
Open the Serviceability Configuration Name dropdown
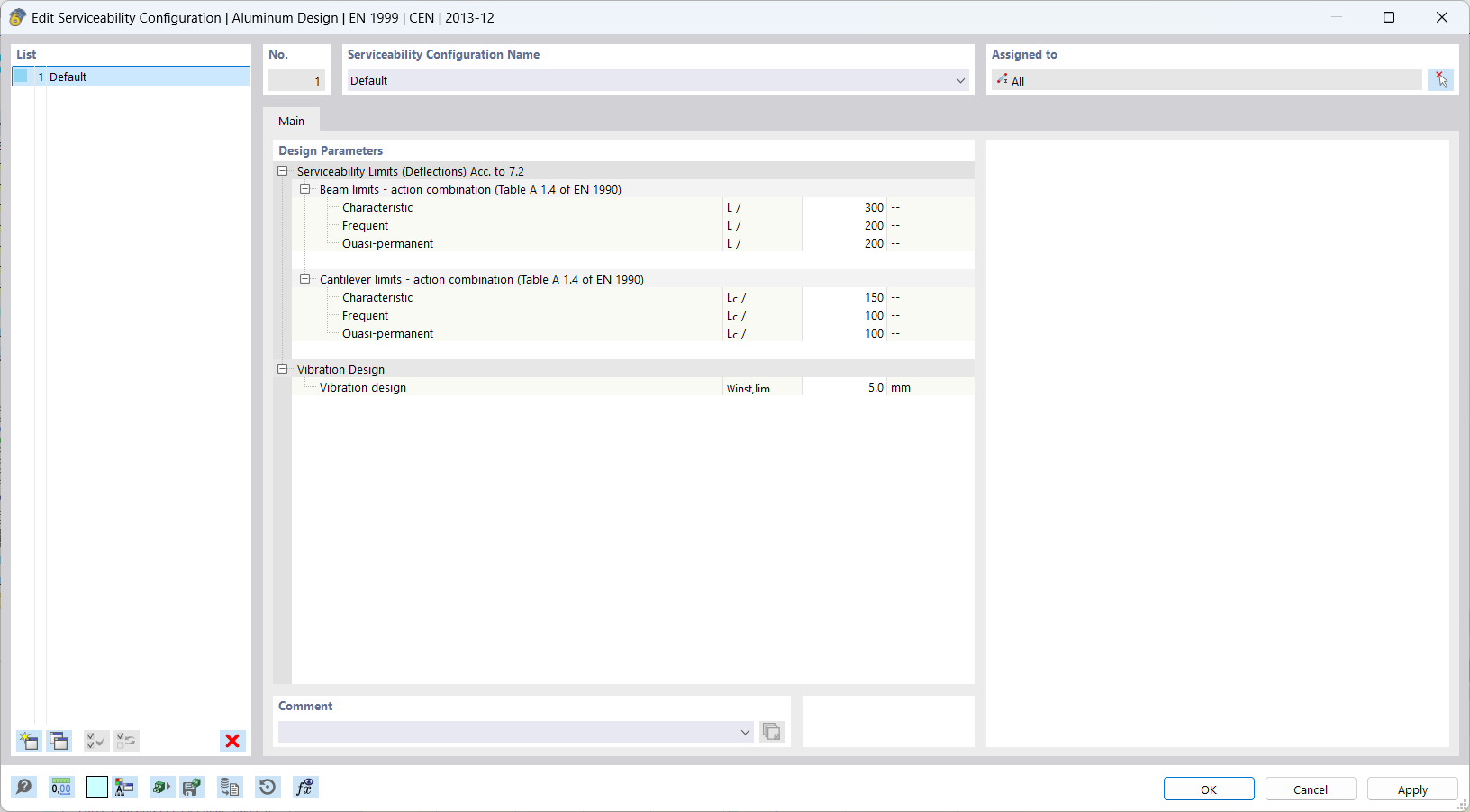[x=961, y=80]
